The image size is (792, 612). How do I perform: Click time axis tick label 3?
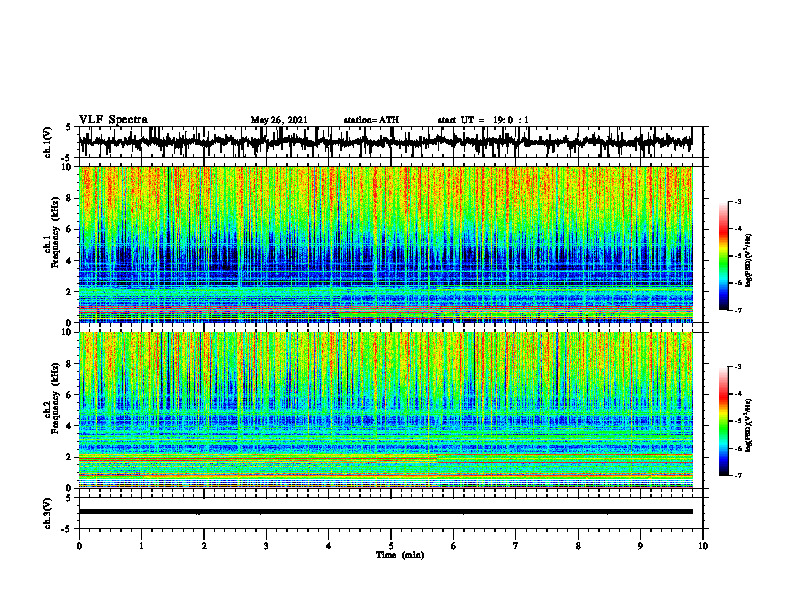click(266, 546)
